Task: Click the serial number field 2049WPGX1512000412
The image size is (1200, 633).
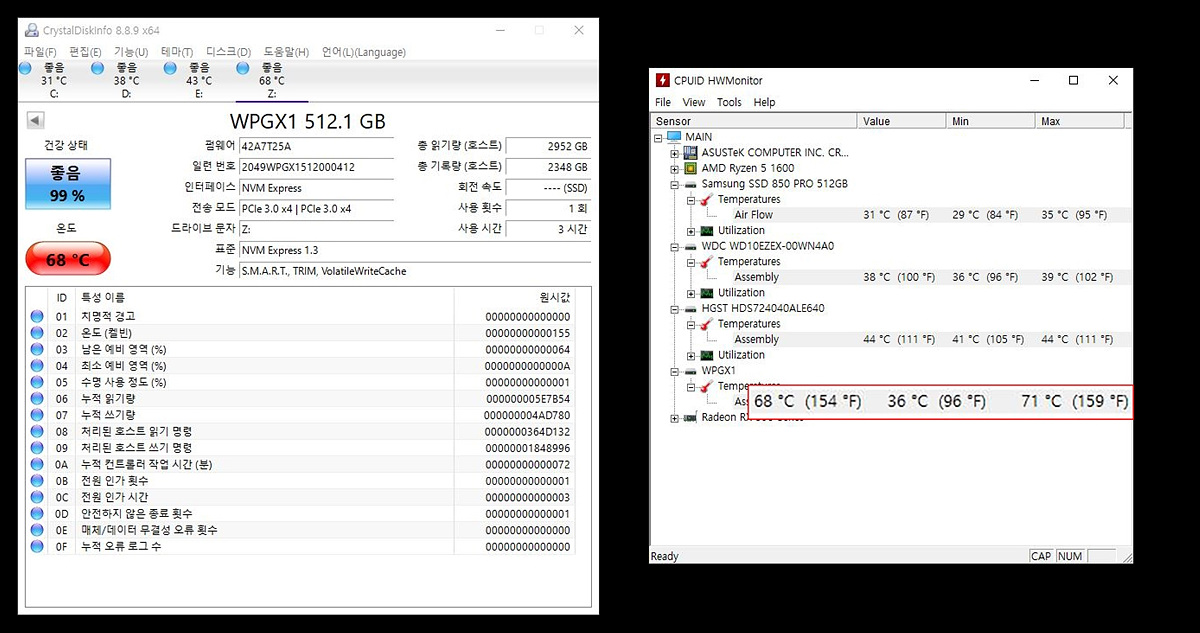Action: [x=316, y=167]
